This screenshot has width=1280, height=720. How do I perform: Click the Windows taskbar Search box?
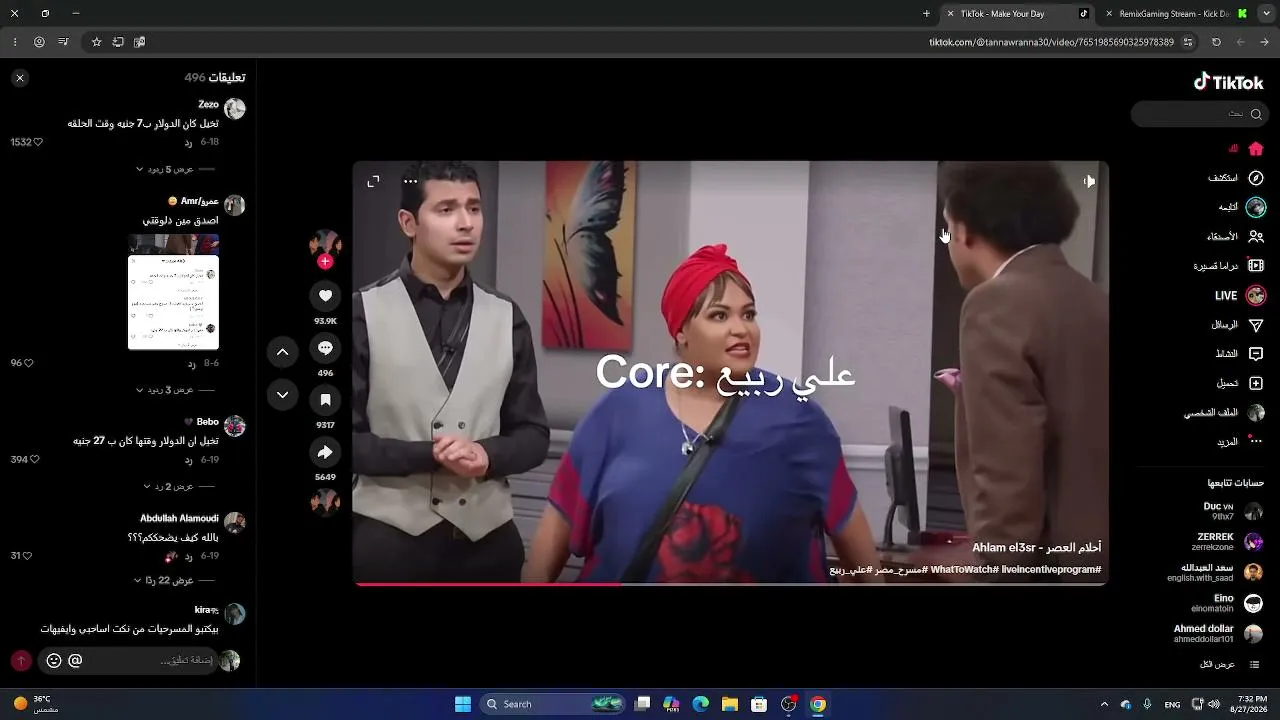553,704
